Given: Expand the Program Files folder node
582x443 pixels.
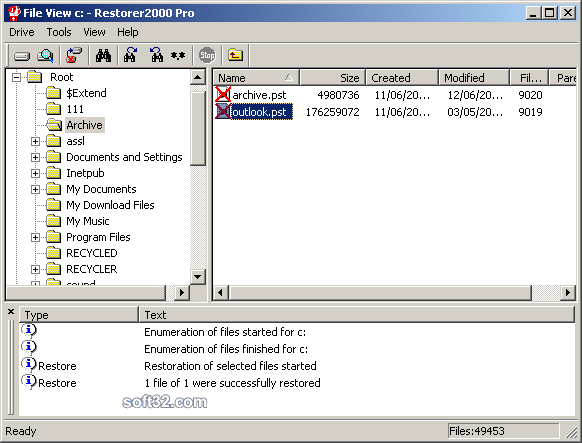Looking at the screenshot, I should point(35,237).
